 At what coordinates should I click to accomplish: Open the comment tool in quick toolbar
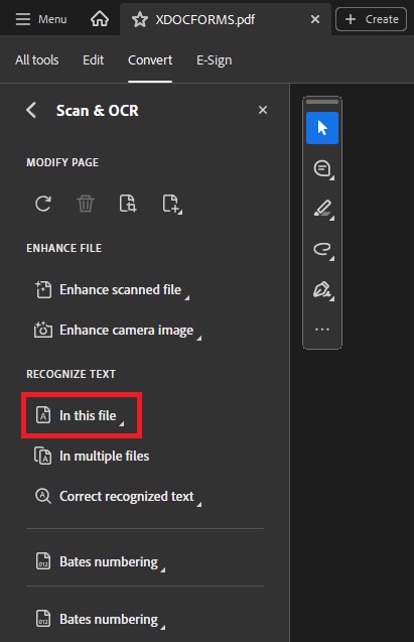tap(323, 169)
